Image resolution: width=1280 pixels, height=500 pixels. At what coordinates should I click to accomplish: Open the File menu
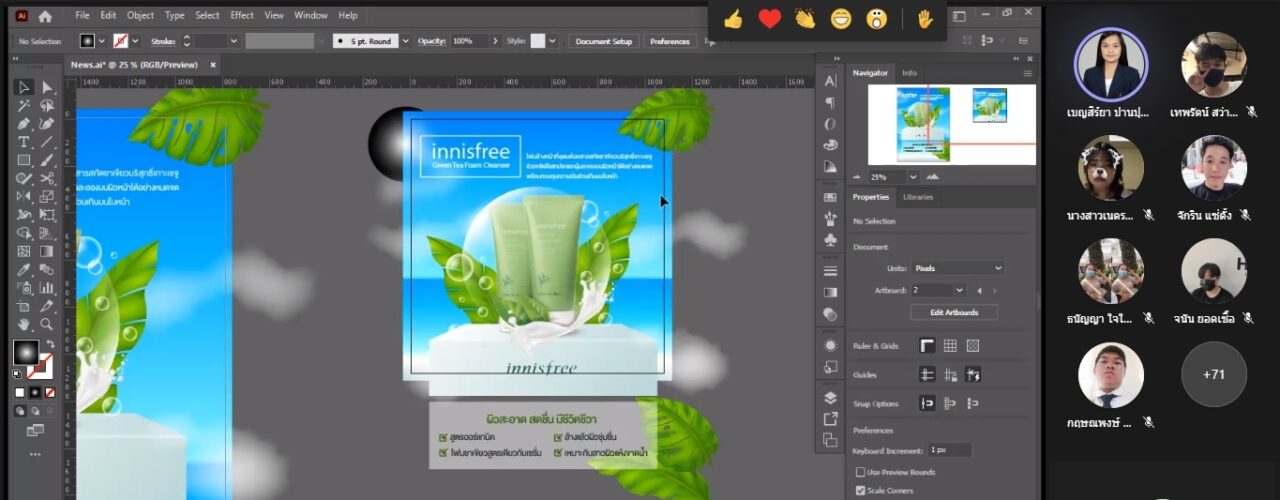point(82,15)
